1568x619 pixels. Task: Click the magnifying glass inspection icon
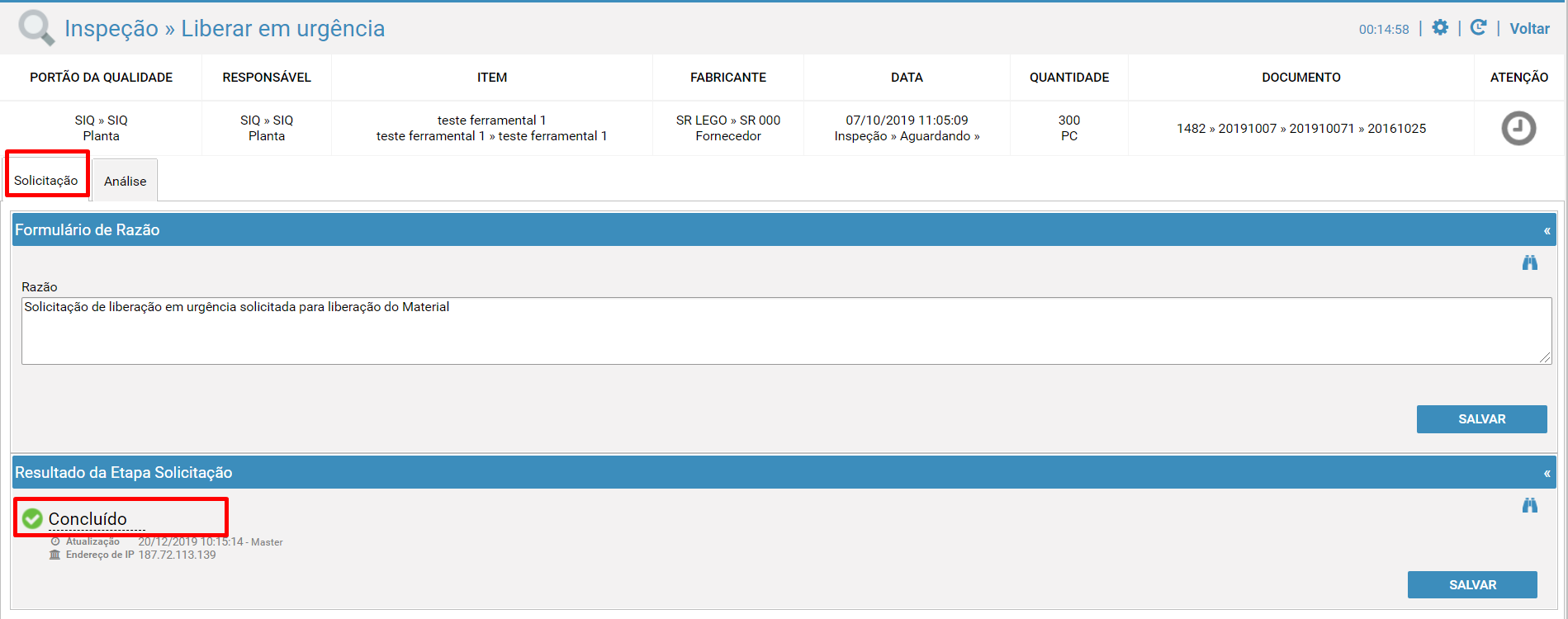pos(37,27)
